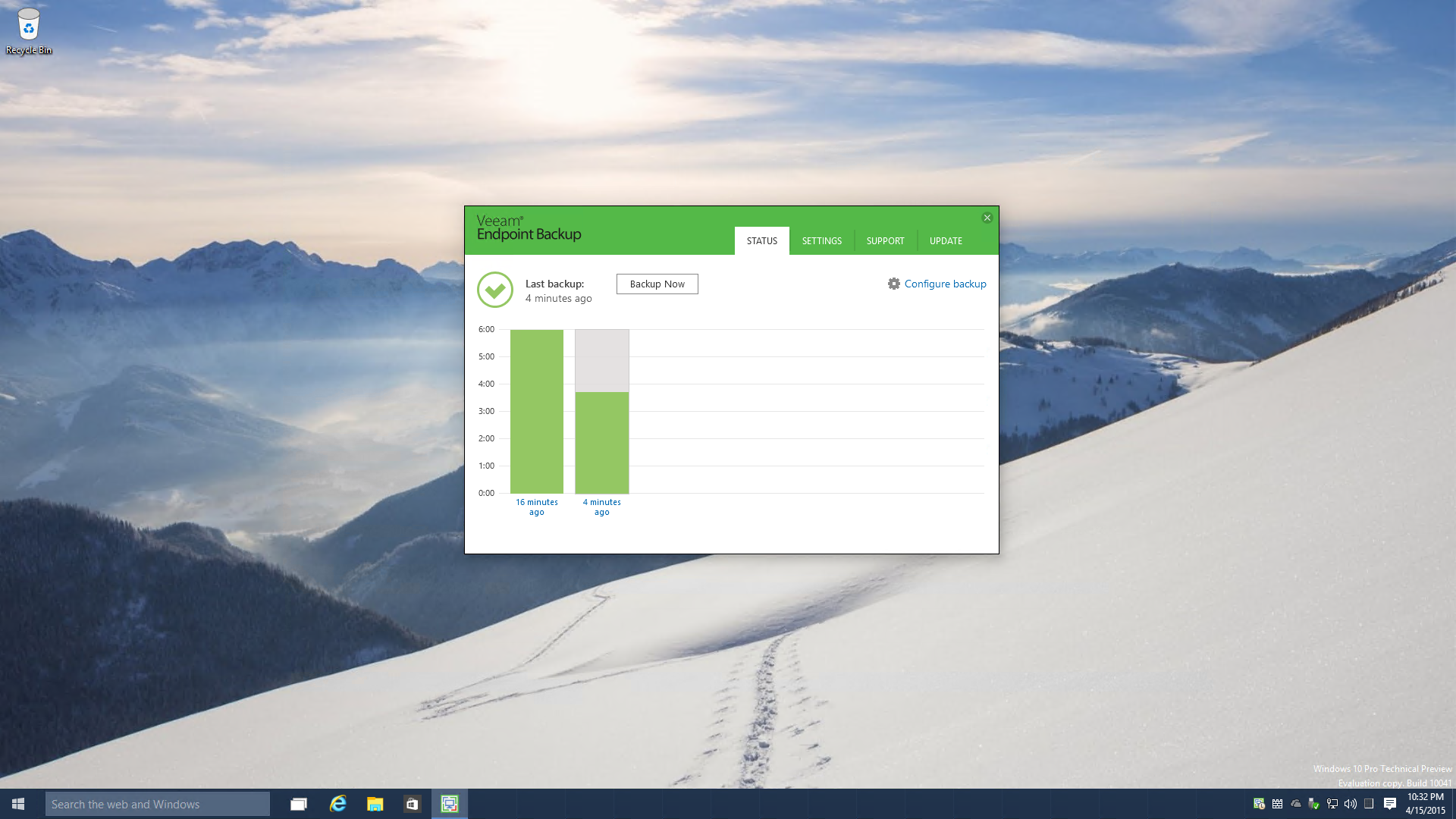
Task: Click the taskbar clock showing 10:32 PM
Action: pyautogui.click(x=1426, y=804)
